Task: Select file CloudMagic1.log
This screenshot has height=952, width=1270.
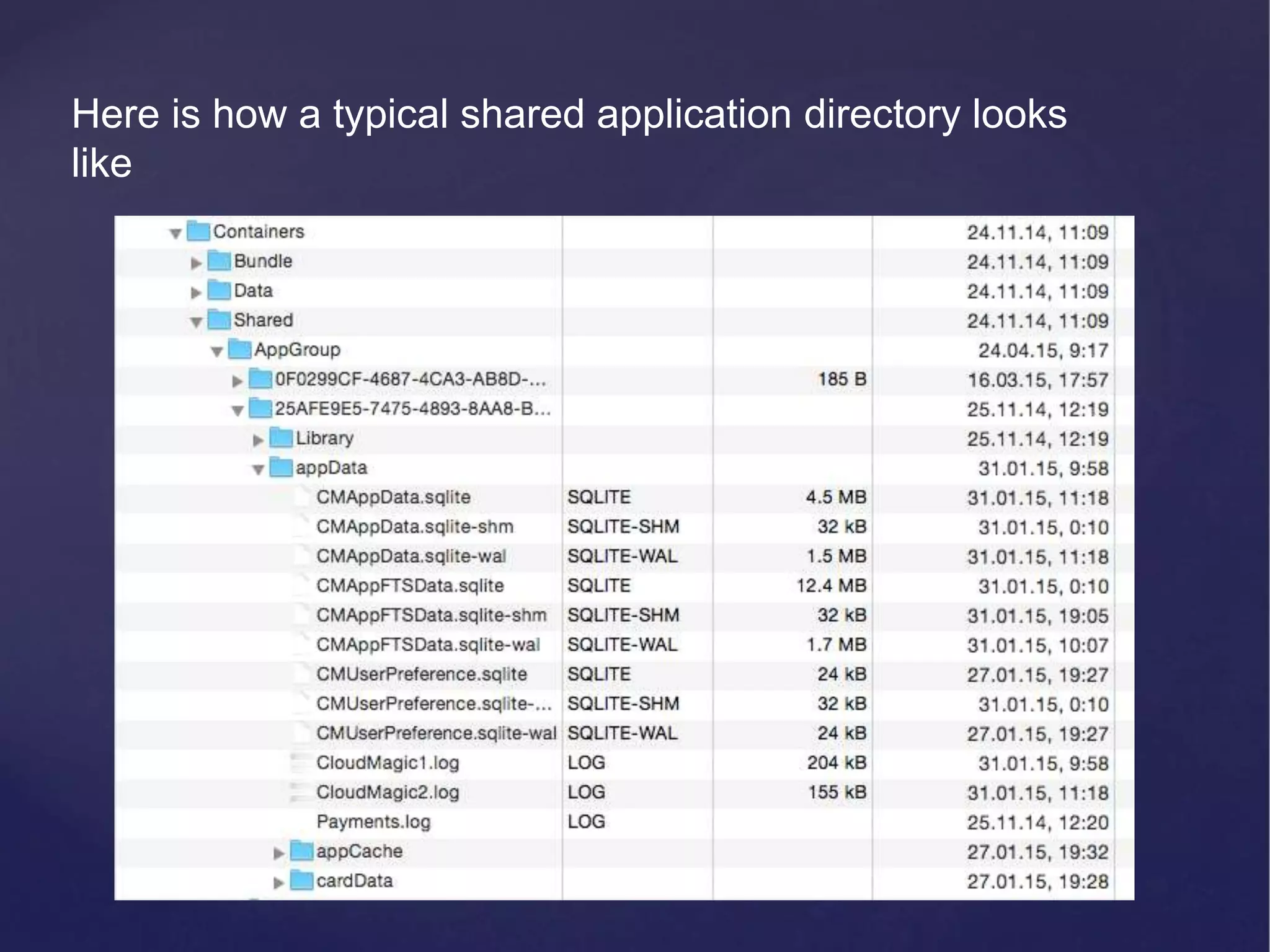Action: (x=388, y=763)
